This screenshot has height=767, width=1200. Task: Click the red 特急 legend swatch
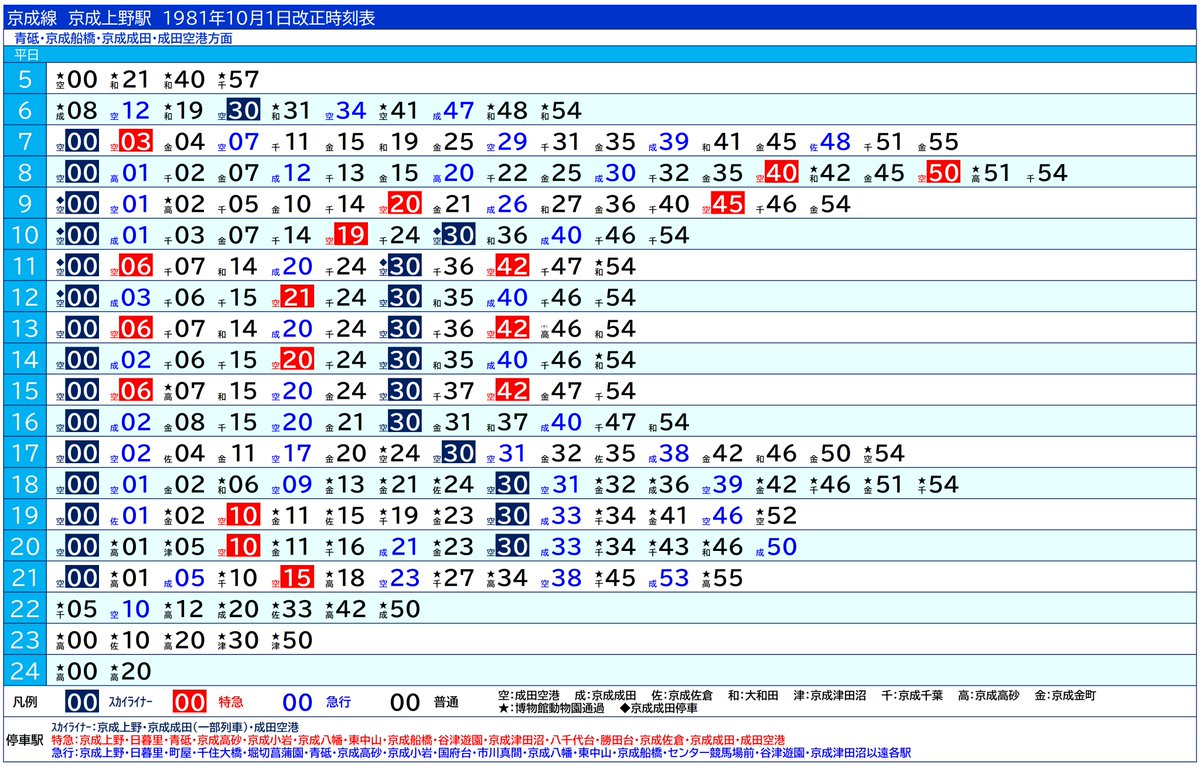(x=190, y=703)
